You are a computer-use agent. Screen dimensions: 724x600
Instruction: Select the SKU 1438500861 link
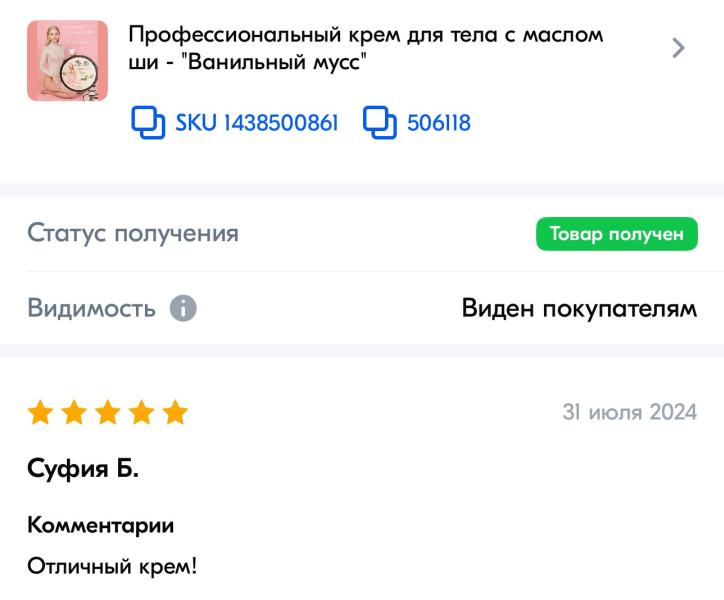click(256, 123)
